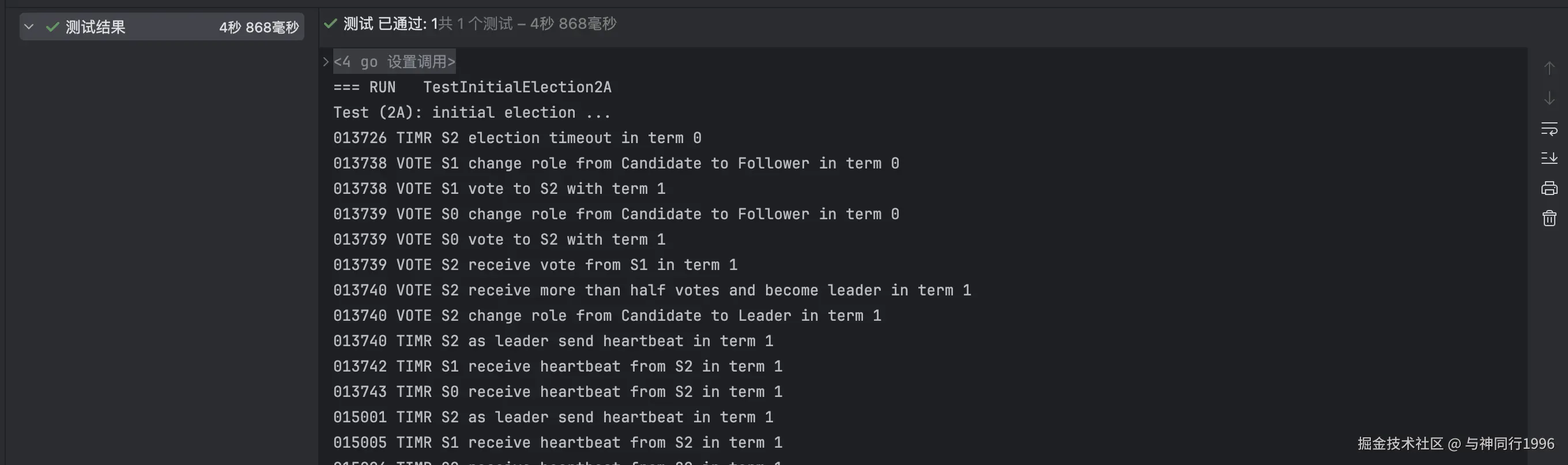This screenshot has height=465, width=1568.
Task: Click line S2 change role Candidate to Leader
Action: click(606, 316)
